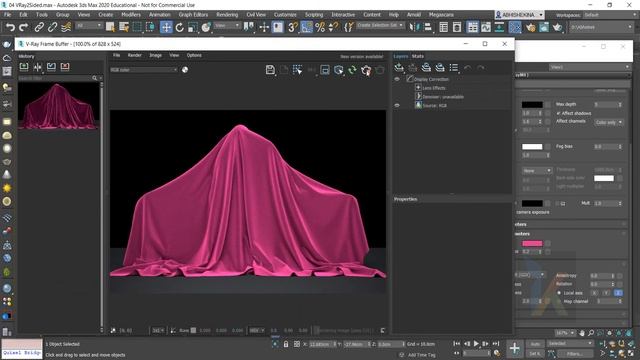The width and height of the screenshot is (640, 360).
Task: Click the Render Production teapot icon
Action: (558, 27)
